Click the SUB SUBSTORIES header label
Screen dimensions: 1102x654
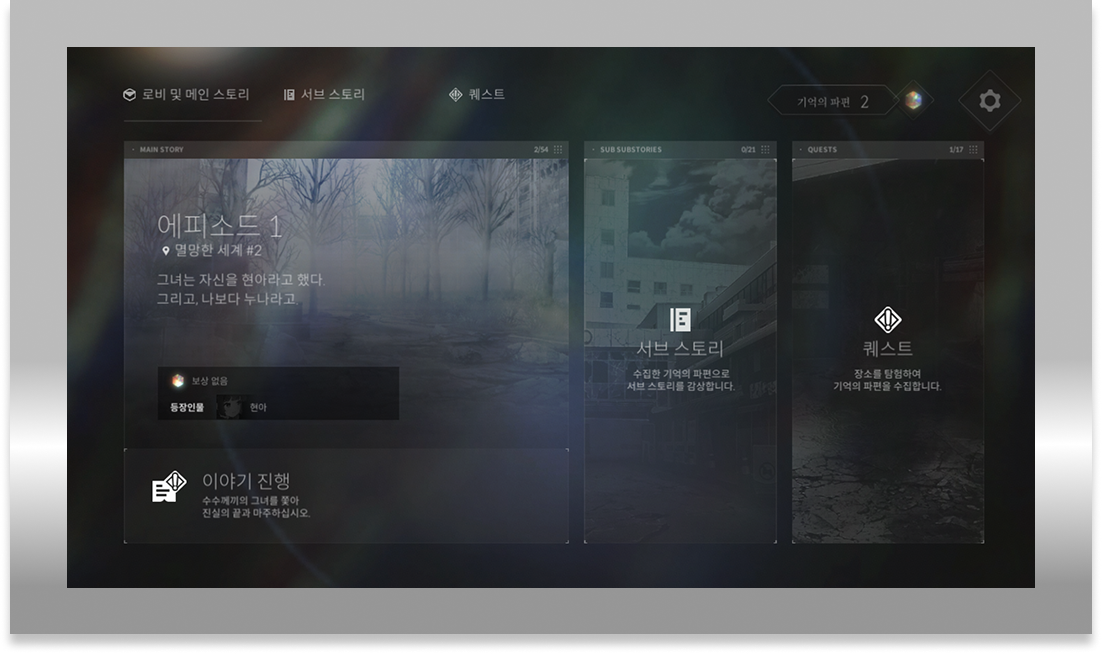click(x=630, y=150)
